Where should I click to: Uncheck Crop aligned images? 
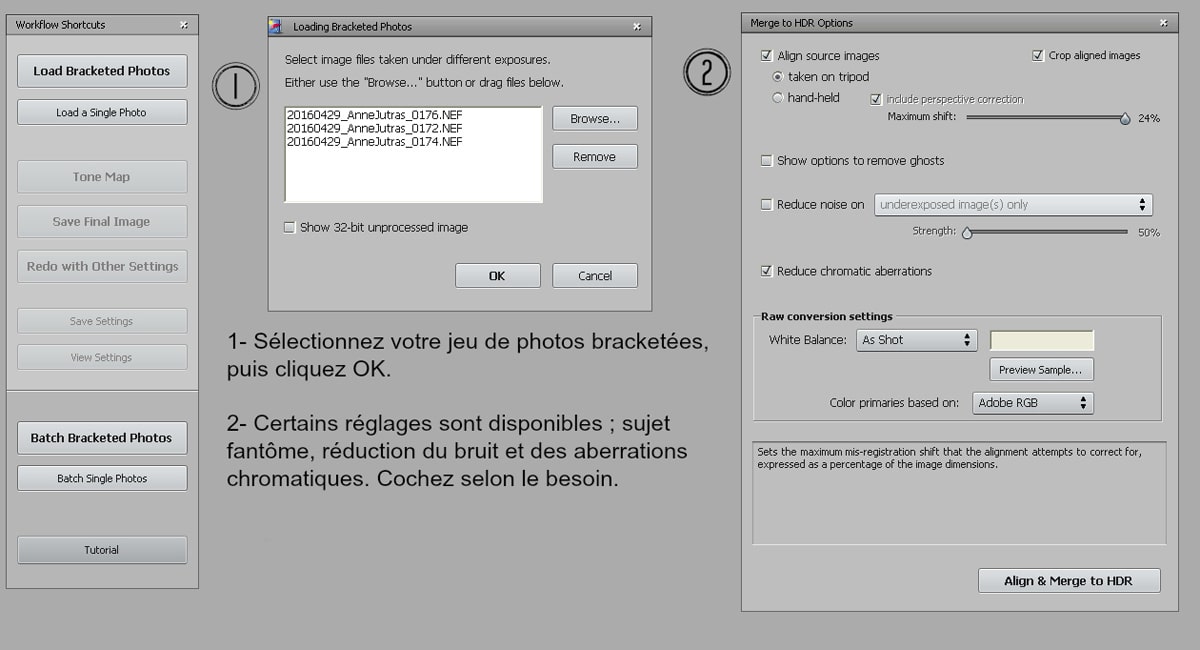point(1038,56)
